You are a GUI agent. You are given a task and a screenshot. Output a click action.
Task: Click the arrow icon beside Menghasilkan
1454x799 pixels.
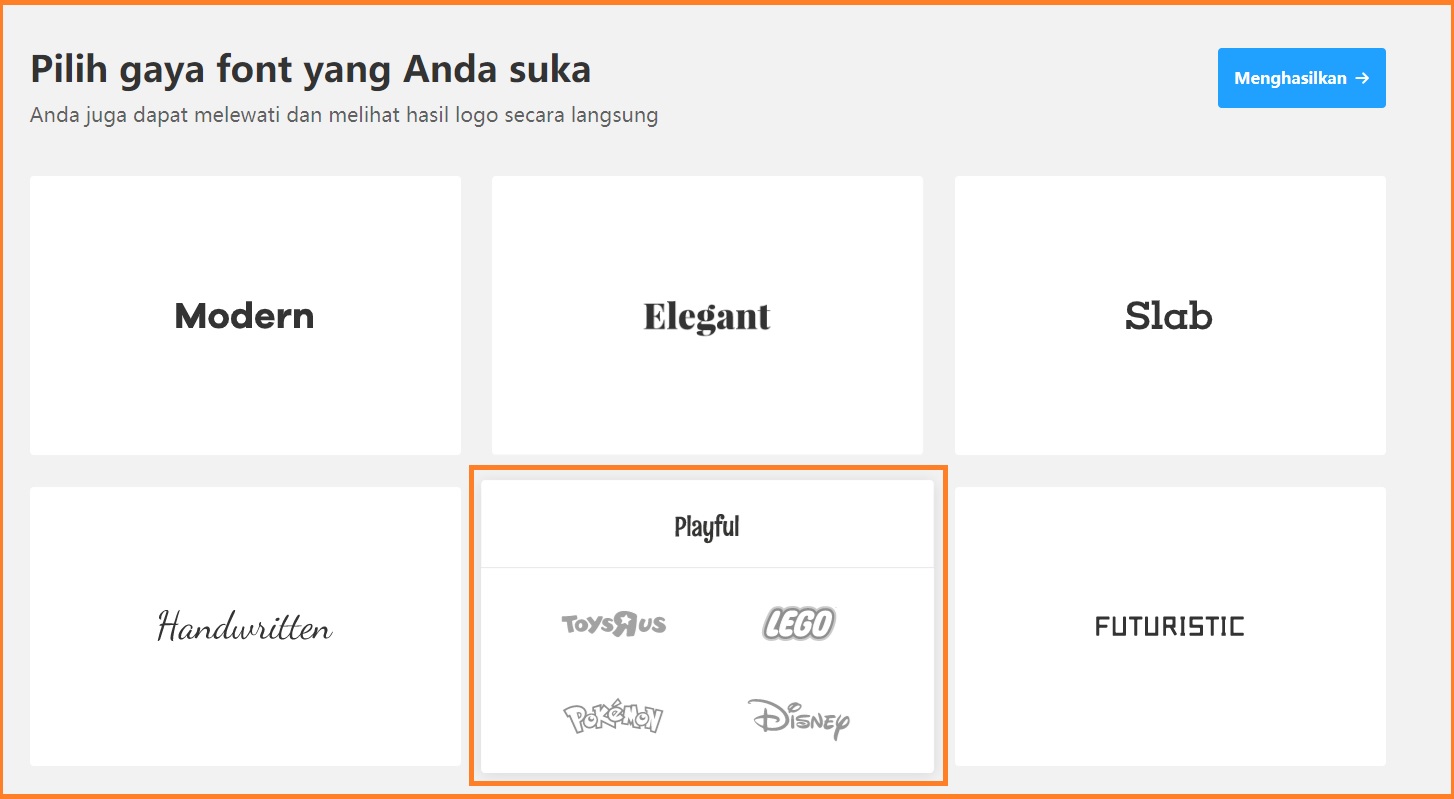click(1362, 78)
